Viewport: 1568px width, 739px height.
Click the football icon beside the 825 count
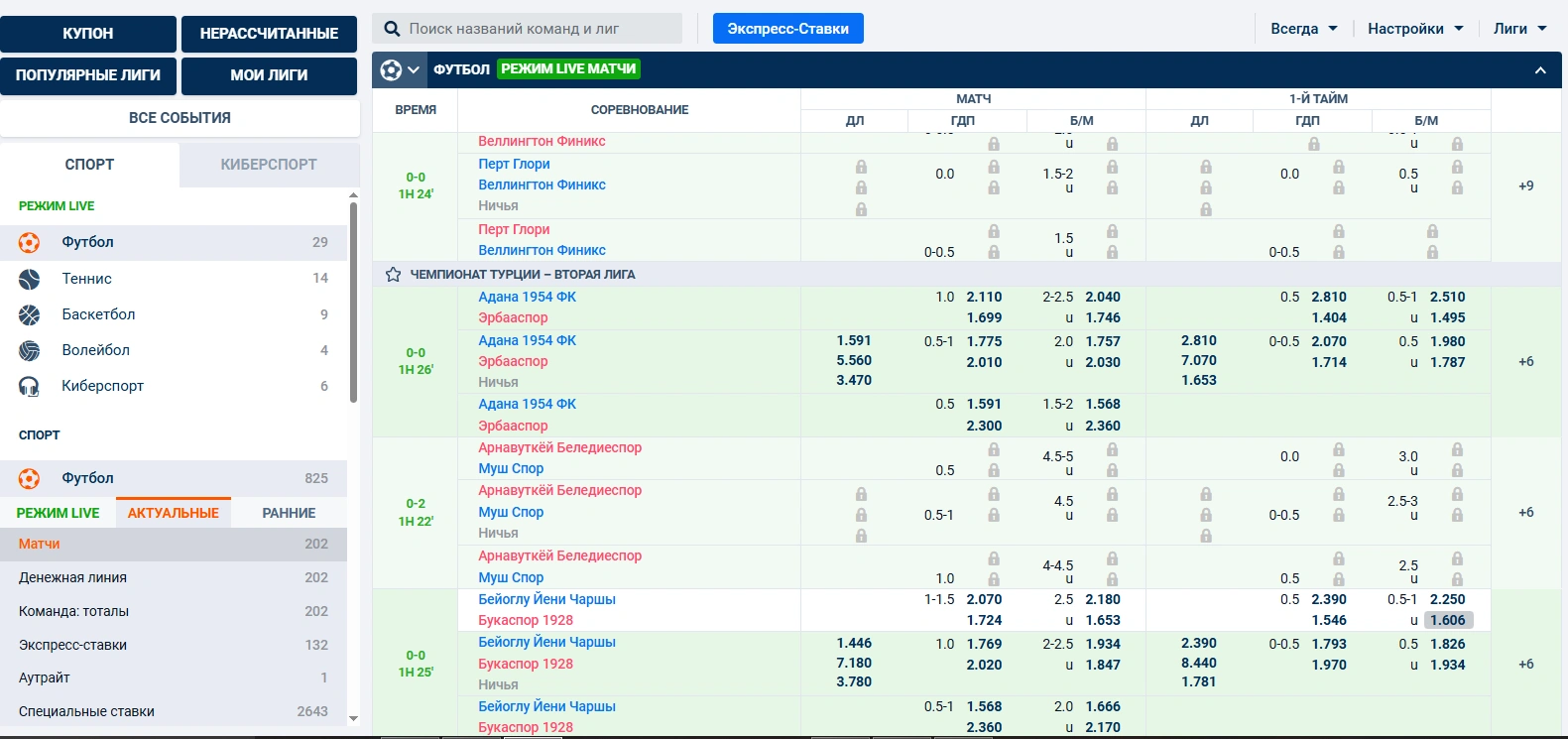[x=30, y=478]
